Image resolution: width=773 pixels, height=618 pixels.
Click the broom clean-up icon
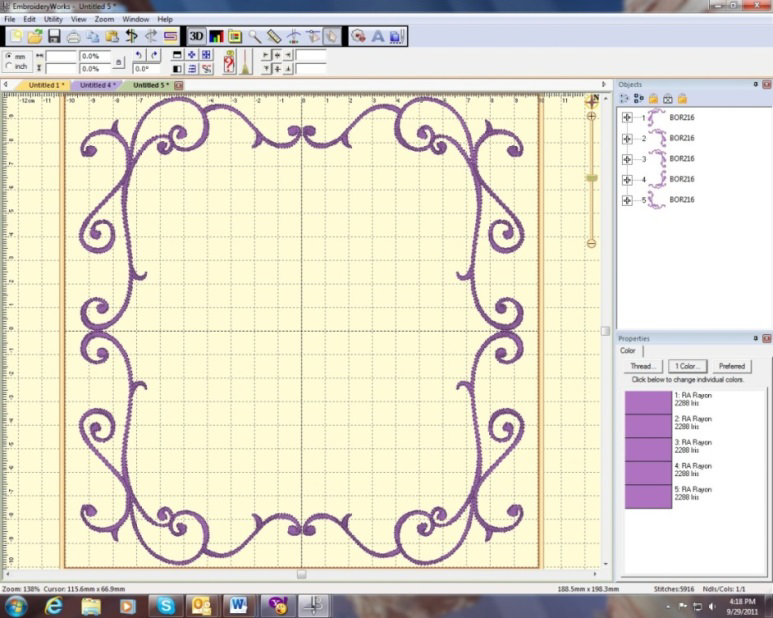point(246,62)
